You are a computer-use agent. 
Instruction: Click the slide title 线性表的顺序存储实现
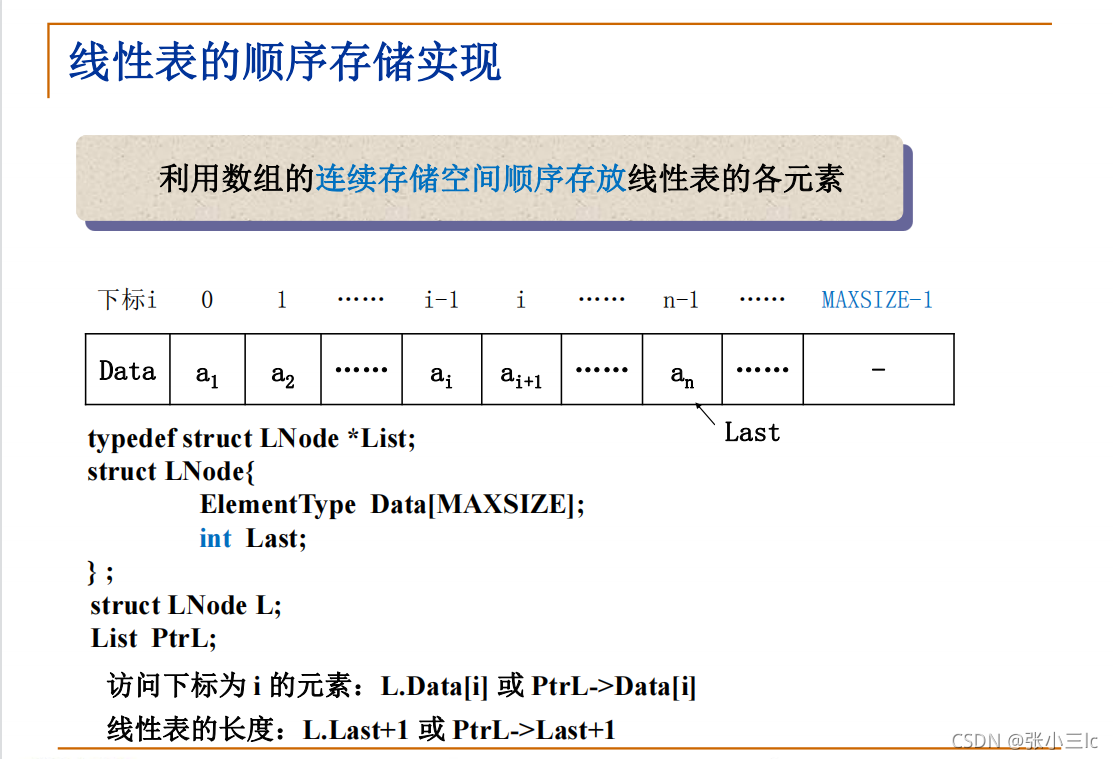tap(285, 62)
